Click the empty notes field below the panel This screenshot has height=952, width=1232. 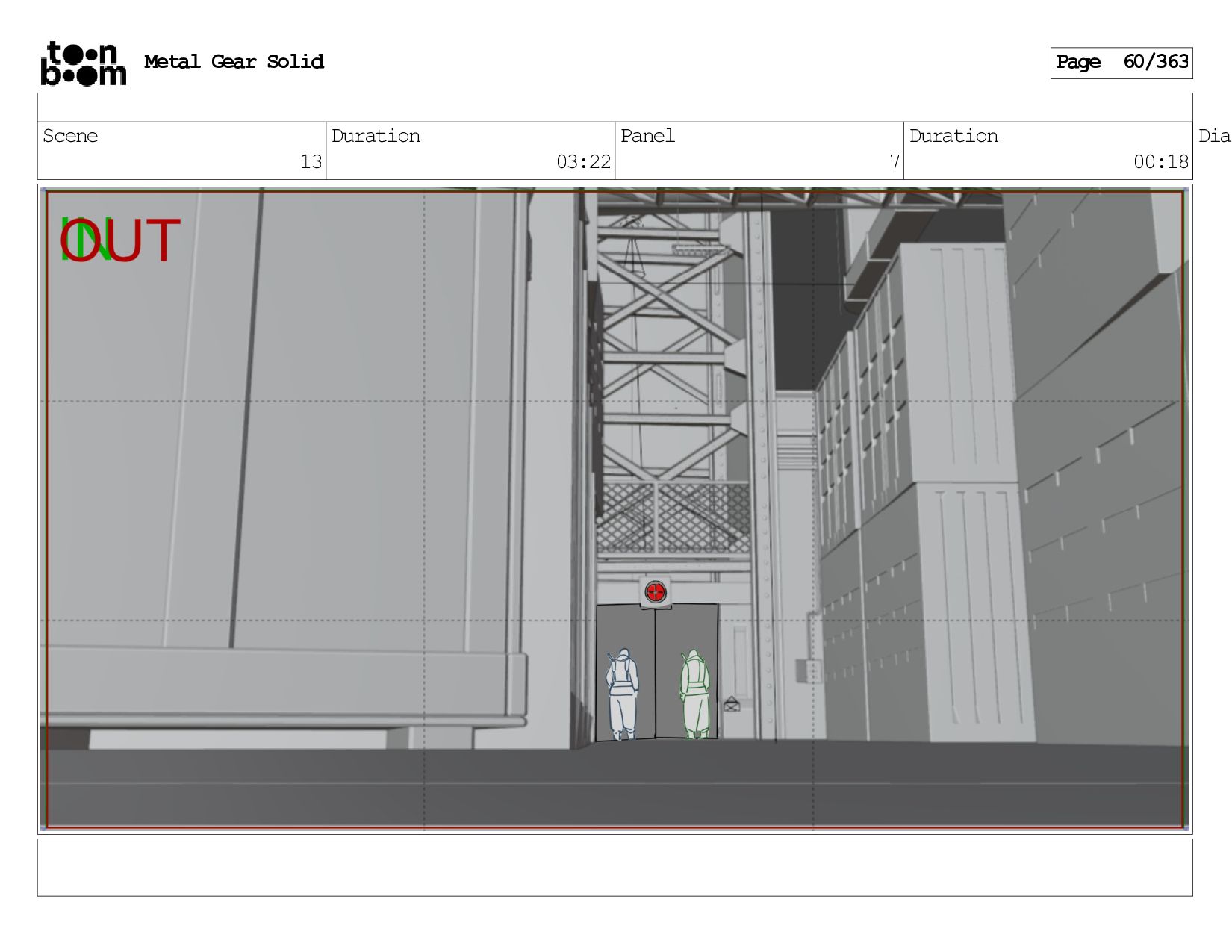pos(615,868)
